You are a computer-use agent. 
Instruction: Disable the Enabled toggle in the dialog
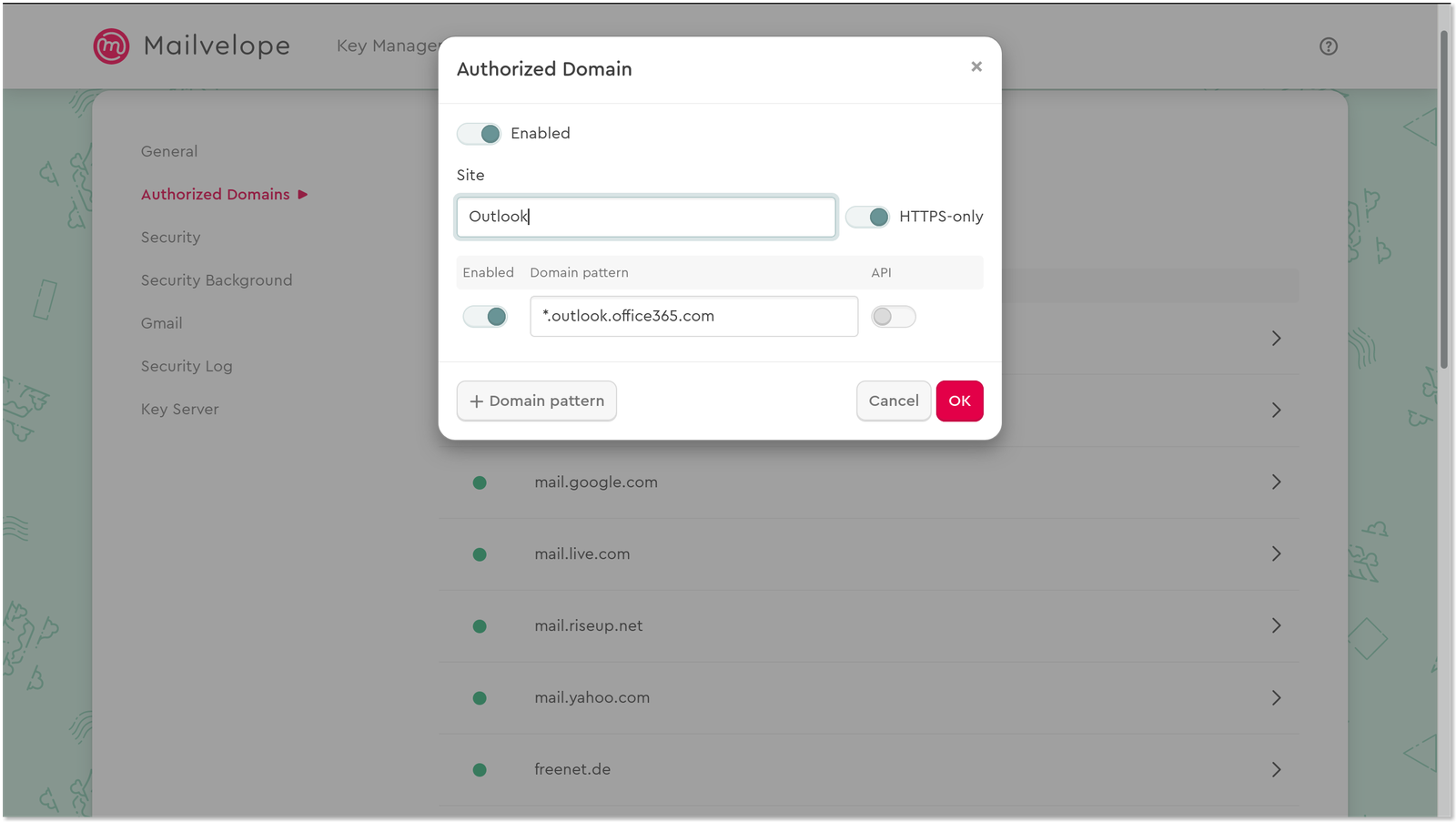(479, 133)
